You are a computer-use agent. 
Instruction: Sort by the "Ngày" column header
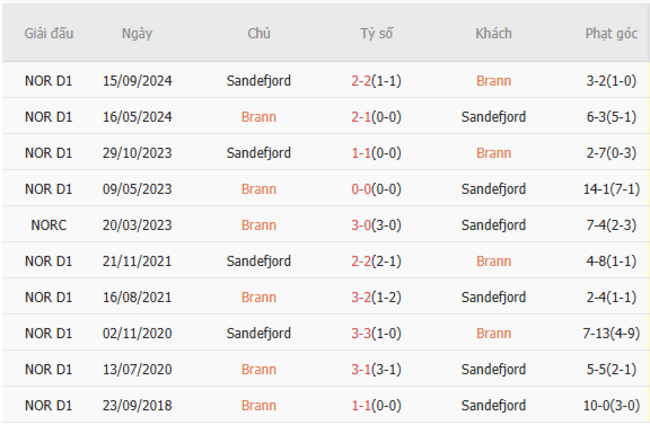pyautogui.click(x=137, y=33)
